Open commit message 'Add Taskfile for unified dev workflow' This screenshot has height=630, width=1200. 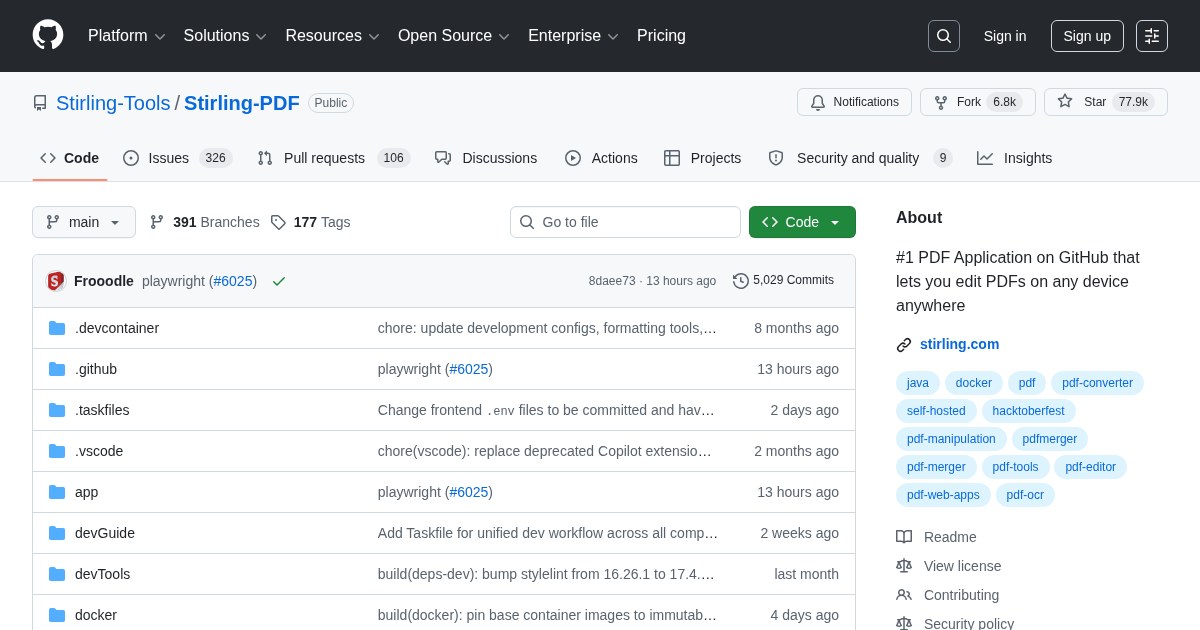click(x=548, y=533)
